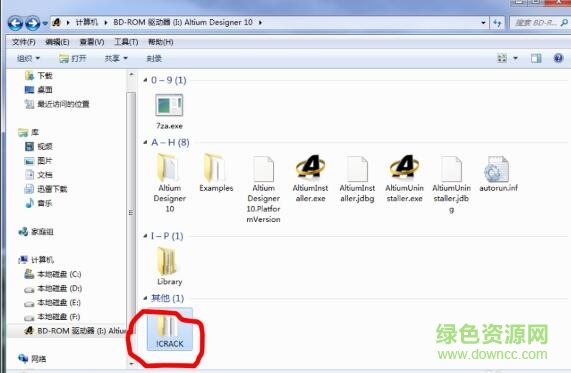Open 最近访问的位置 in sidebar
Image resolution: width=571 pixels, height=373 pixels.
[x=57, y=104]
